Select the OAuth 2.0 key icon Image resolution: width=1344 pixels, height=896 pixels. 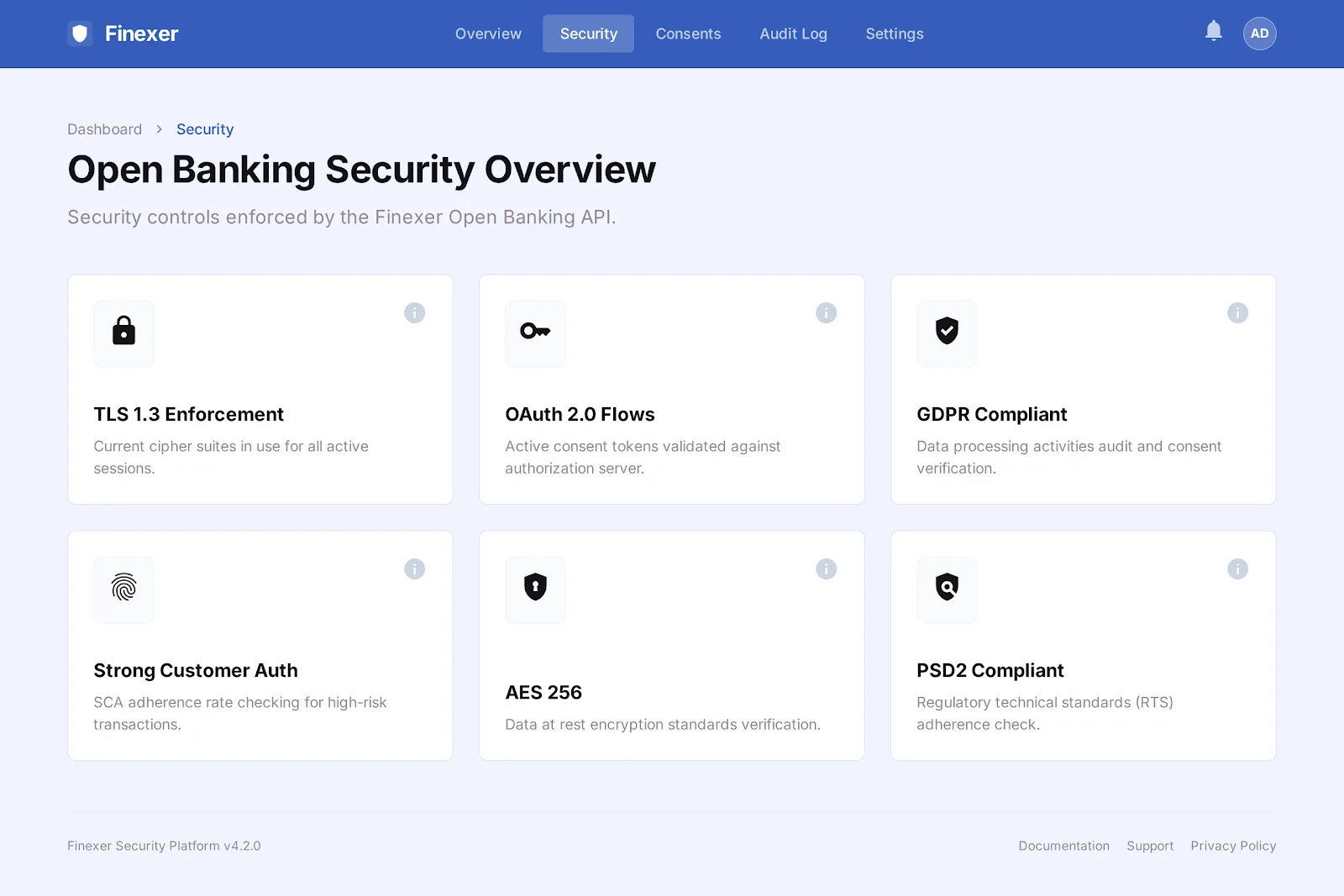pyautogui.click(x=535, y=333)
